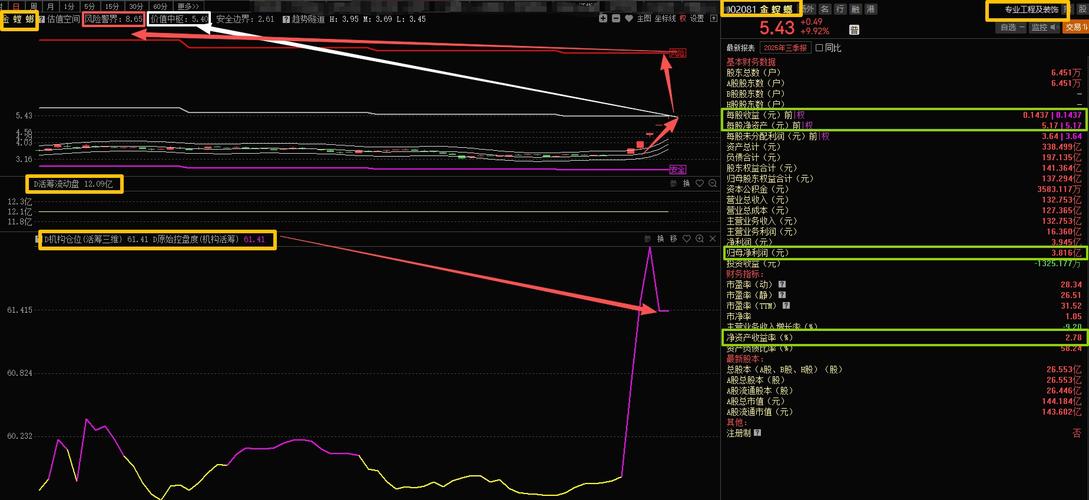Click 基本财务数据 section heading
This screenshot has width=1089, height=500.
[751, 62]
